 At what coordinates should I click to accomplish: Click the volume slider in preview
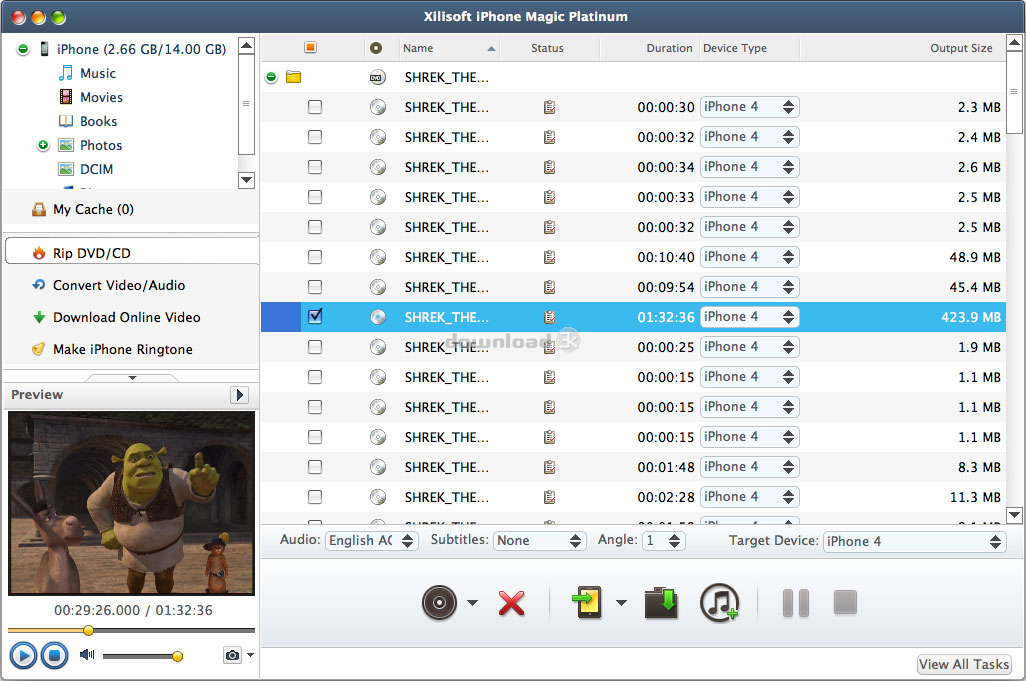click(x=140, y=656)
